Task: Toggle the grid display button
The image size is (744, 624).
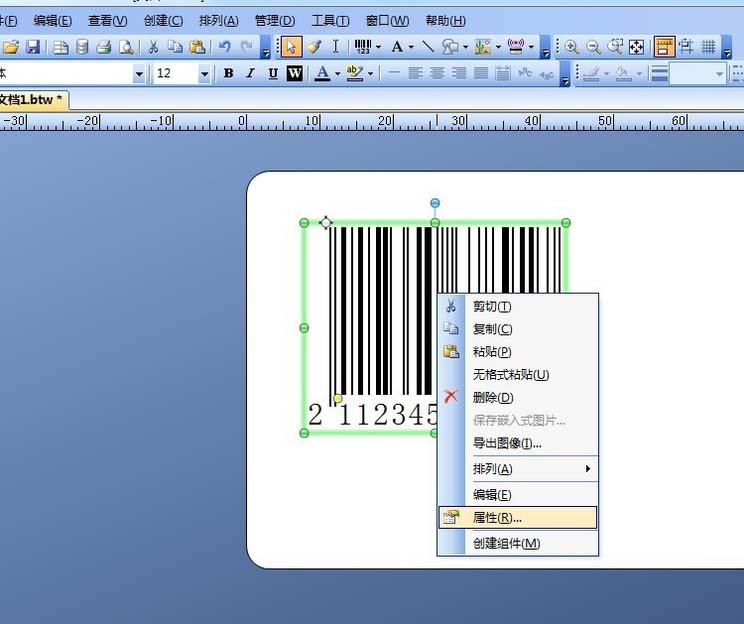Action: [708, 47]
